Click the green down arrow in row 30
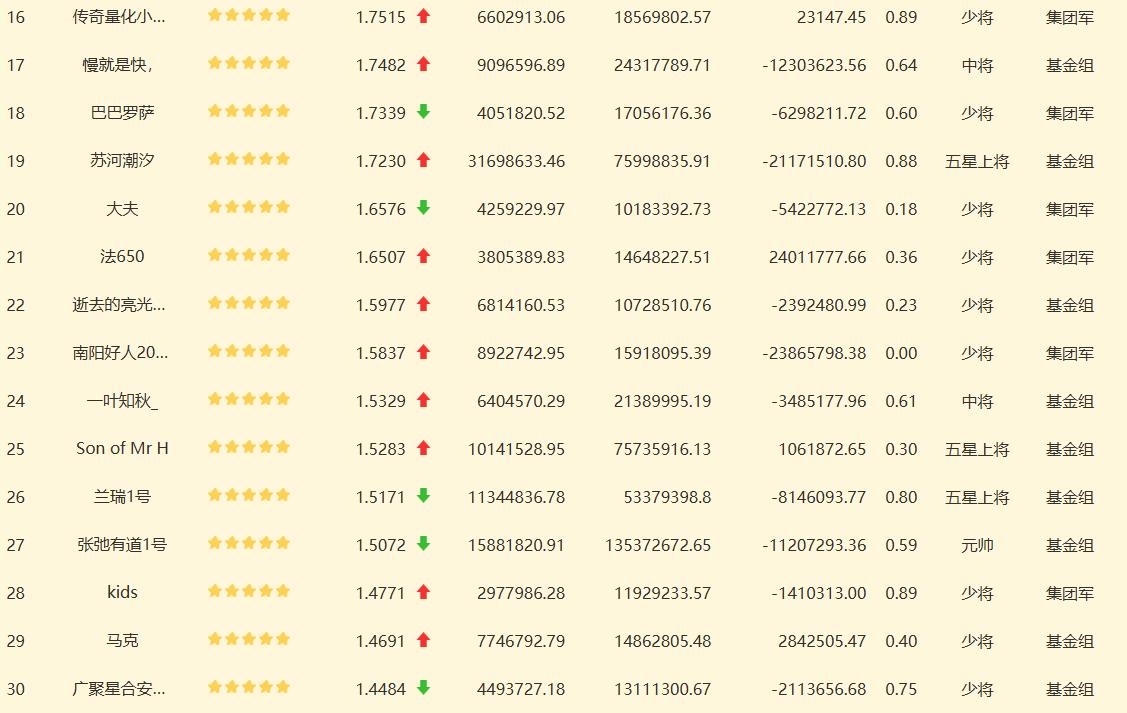1127x713 pixels. (x=423, y=687)
